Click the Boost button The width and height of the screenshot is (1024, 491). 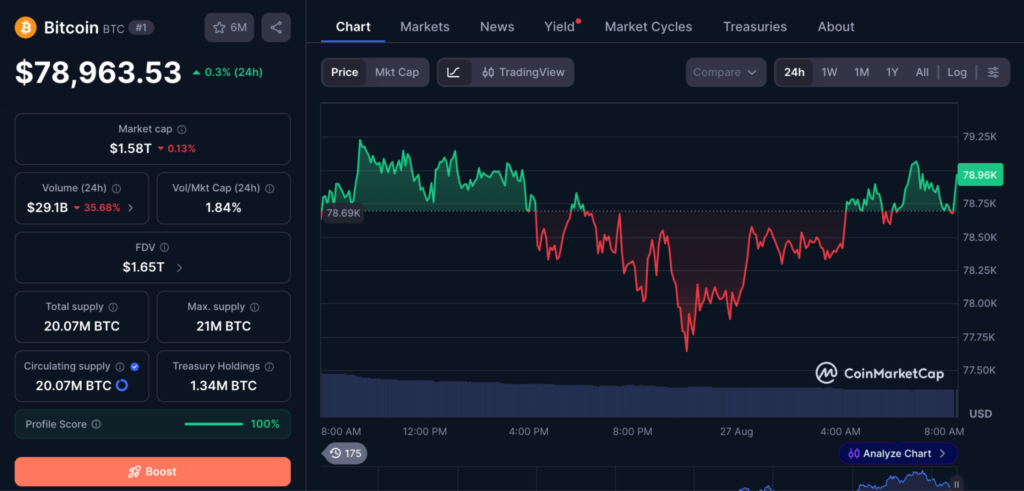tap(153, 471)
